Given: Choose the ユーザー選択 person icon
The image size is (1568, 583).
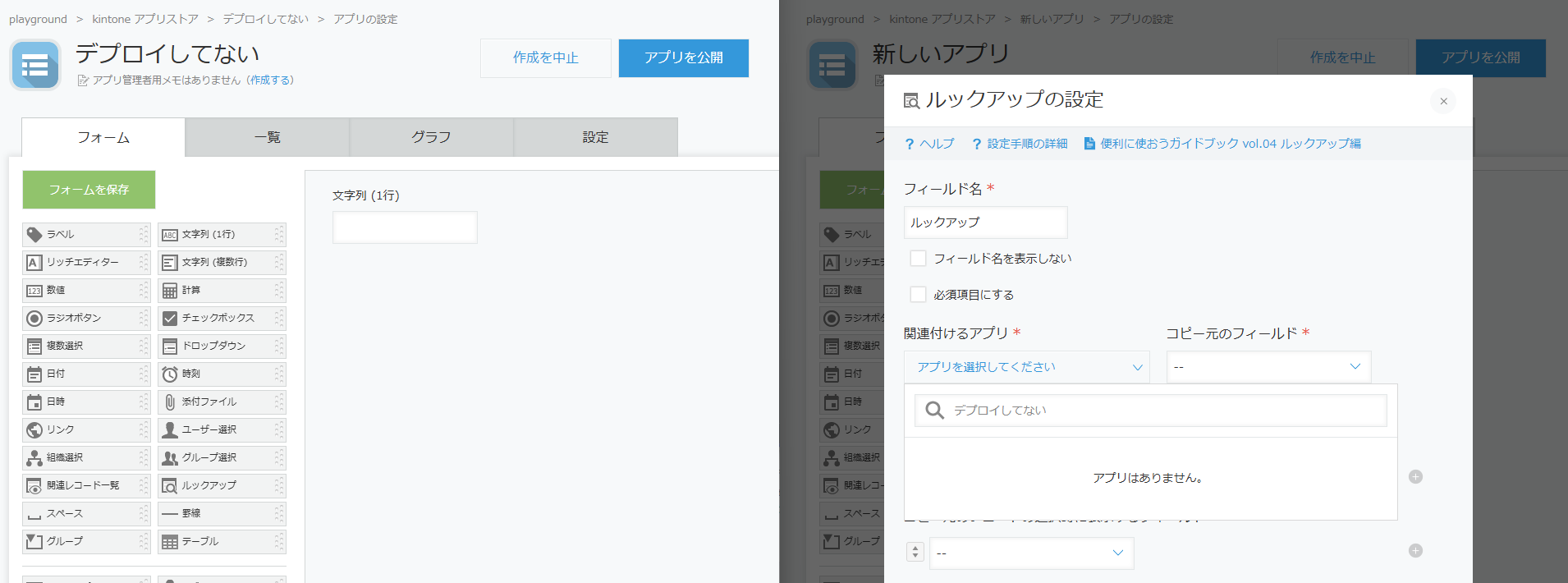Looking at the screenshot, I should (170, 430).
